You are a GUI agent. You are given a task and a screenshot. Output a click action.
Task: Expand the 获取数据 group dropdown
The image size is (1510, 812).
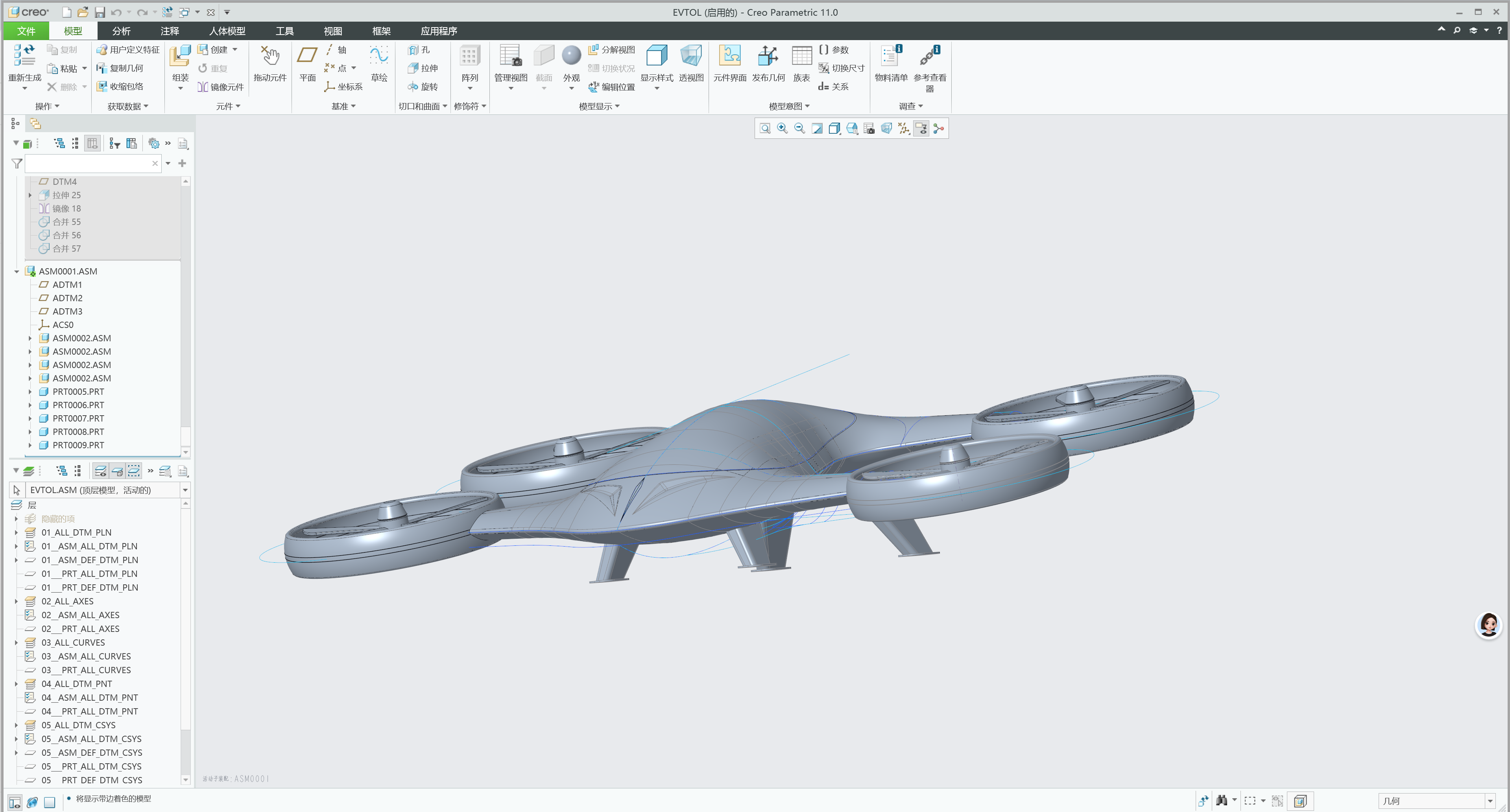[x=128, y=106]
